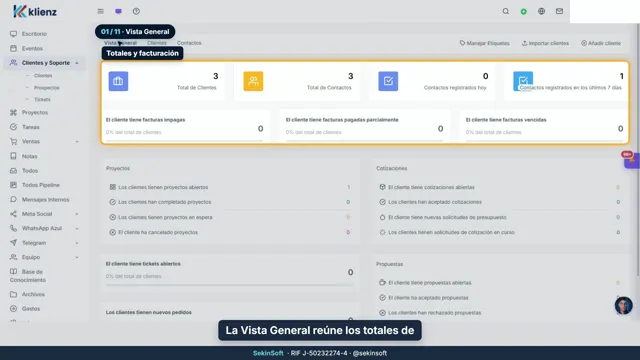Open the help question mark icon
The image size is (640, 360).
[136, 11]
